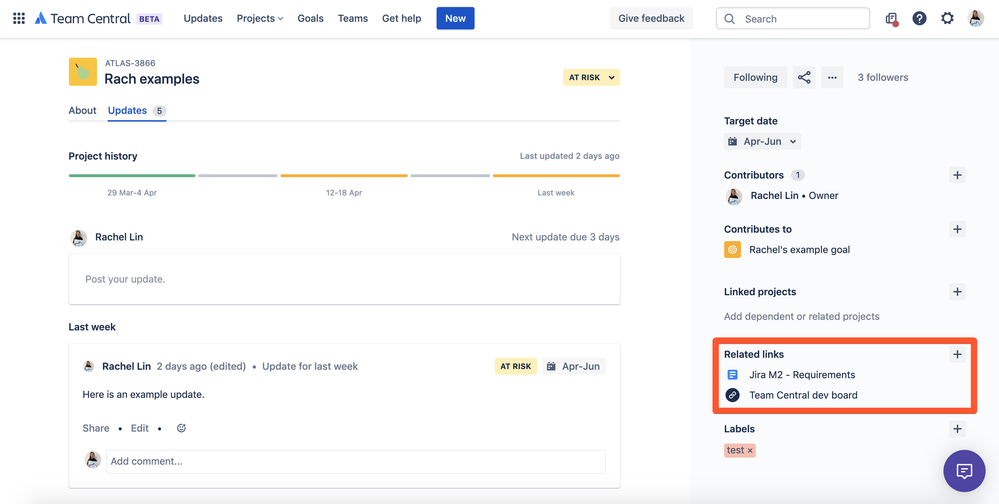The image size is (999, 504).
Task: Click the Apr-Jun badge on the update
Action: click(574, 366)
